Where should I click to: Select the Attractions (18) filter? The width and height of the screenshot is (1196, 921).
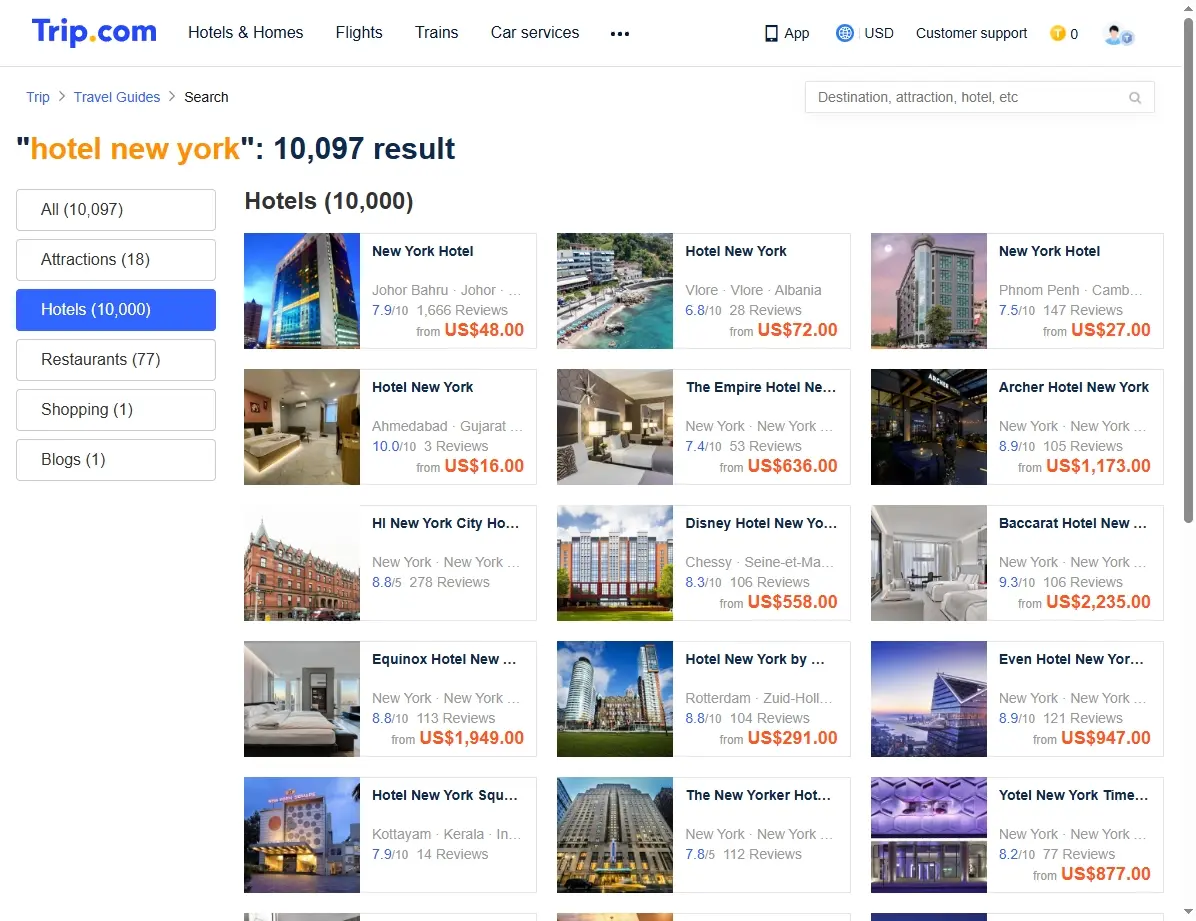116,259
